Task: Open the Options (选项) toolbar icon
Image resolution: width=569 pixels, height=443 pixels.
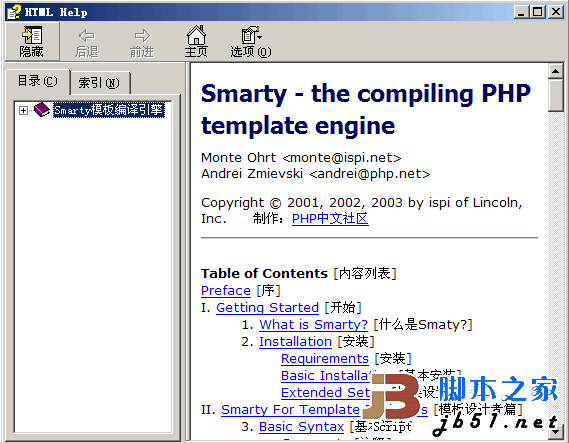Action: [x=251, y=35]
